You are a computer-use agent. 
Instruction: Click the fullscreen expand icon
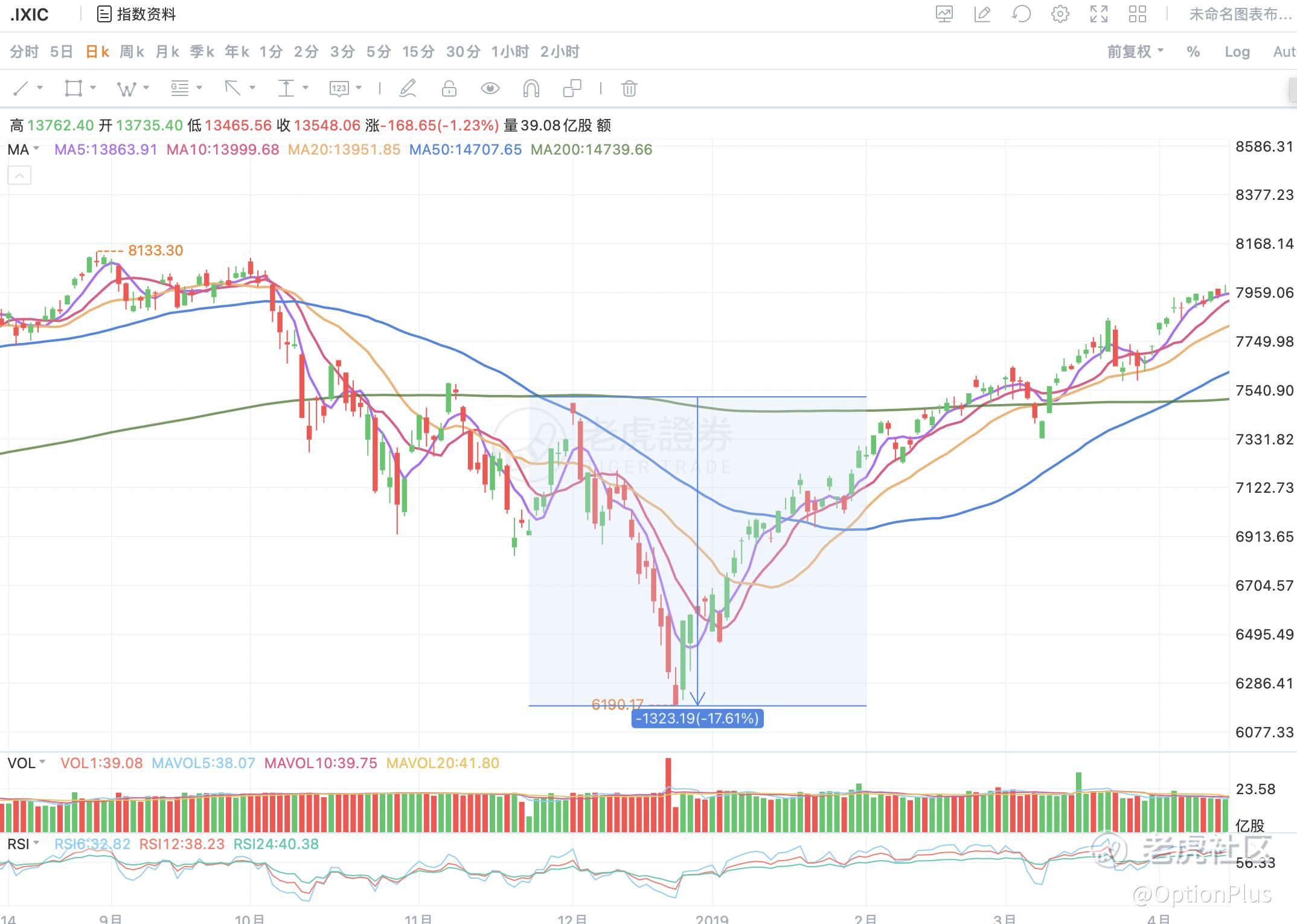click(x=1098, y=14)
